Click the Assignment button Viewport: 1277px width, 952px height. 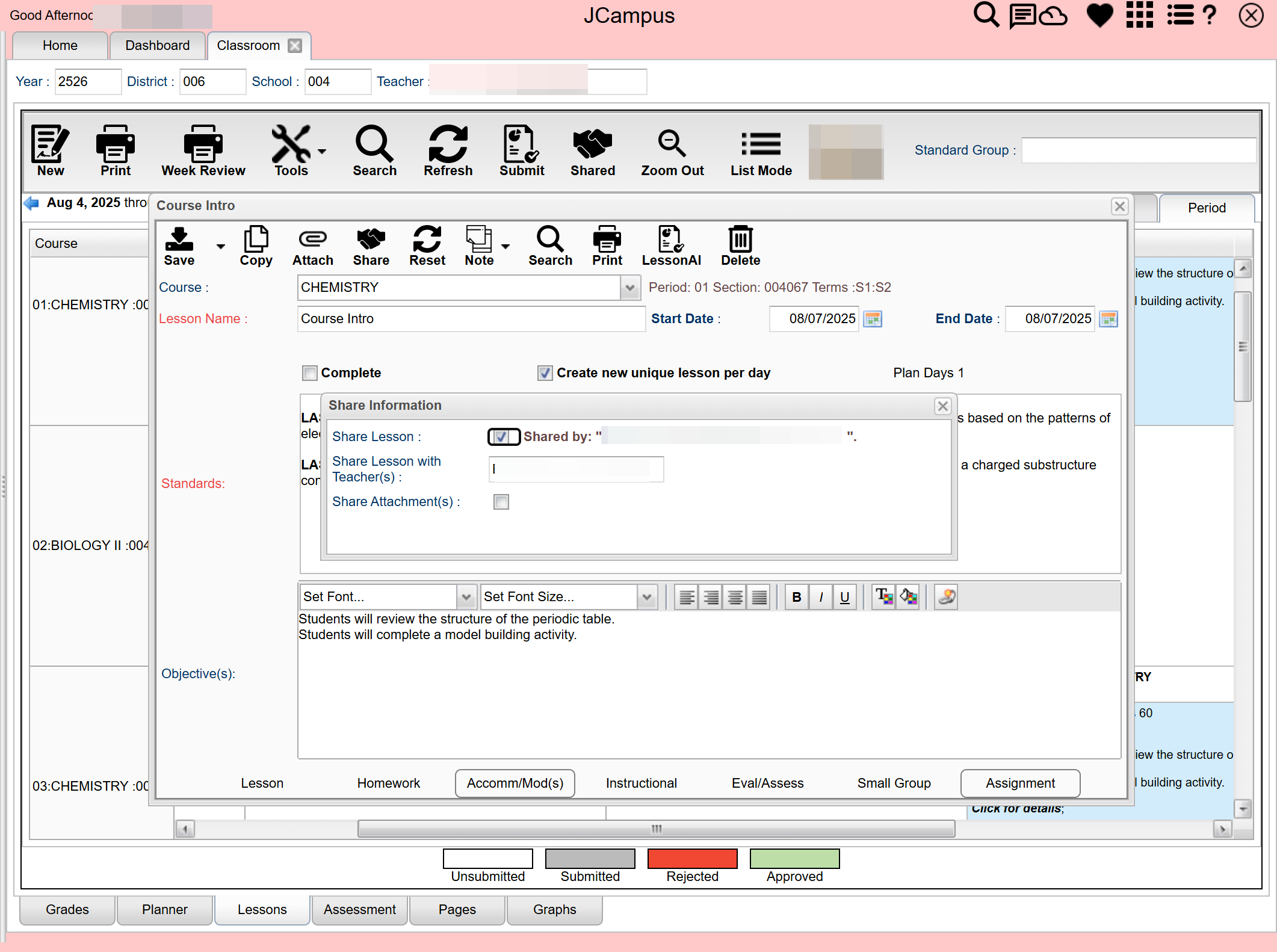click(1020, 783)
